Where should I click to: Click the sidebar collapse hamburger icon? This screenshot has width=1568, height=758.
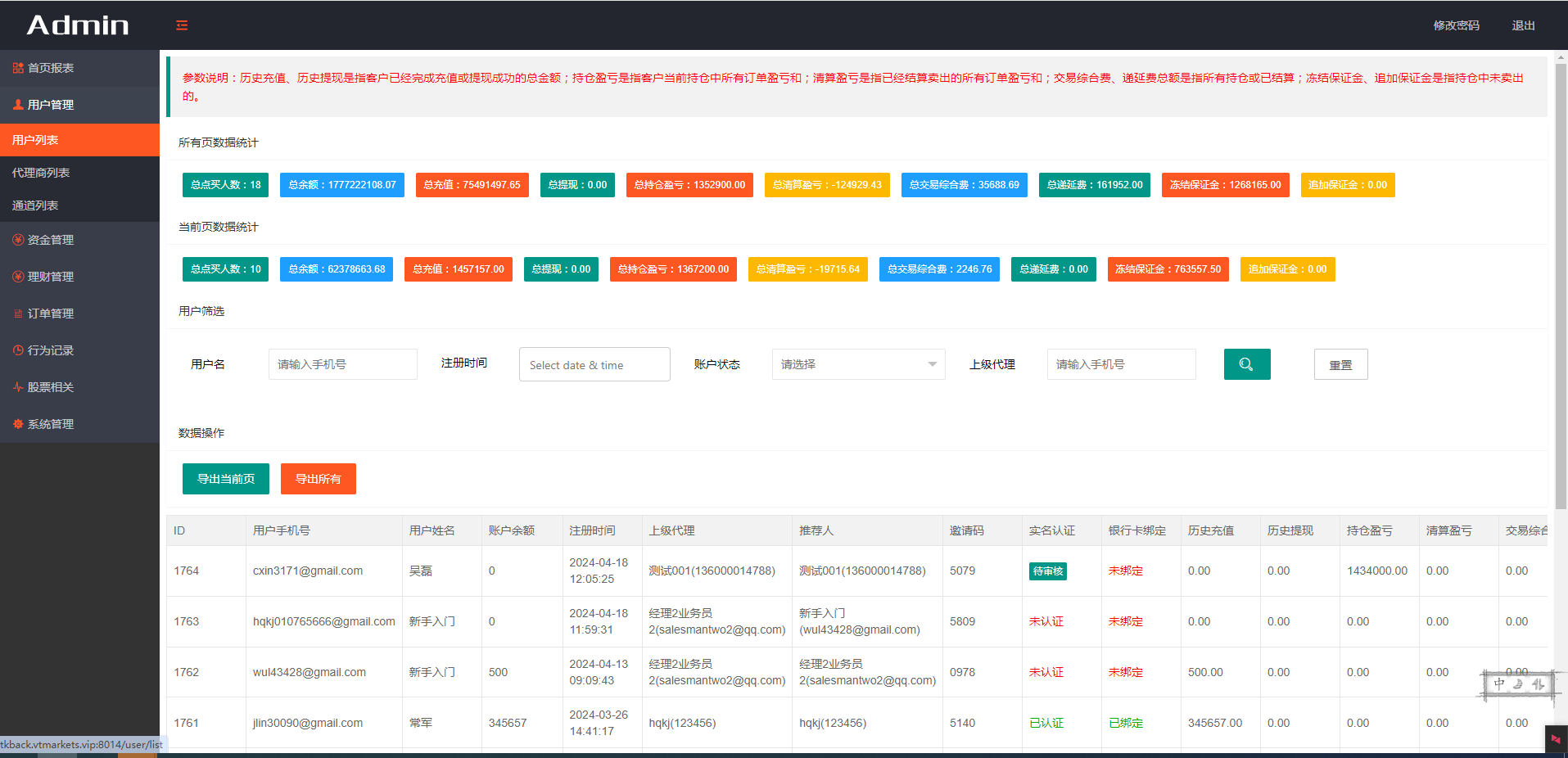pyautogui.click(x=182, y=25)
